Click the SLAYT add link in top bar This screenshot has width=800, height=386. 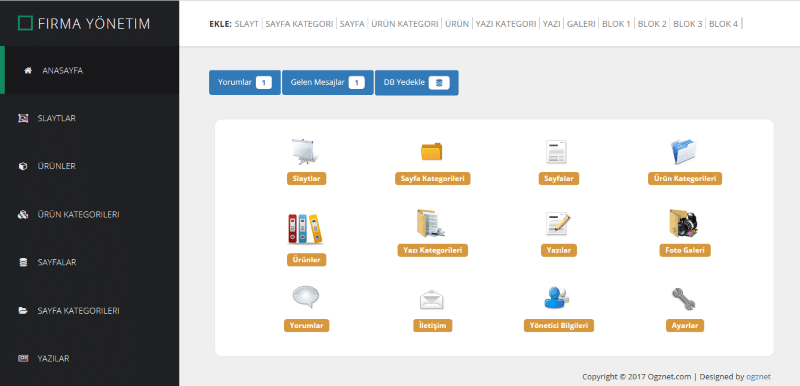pos(247,23)
